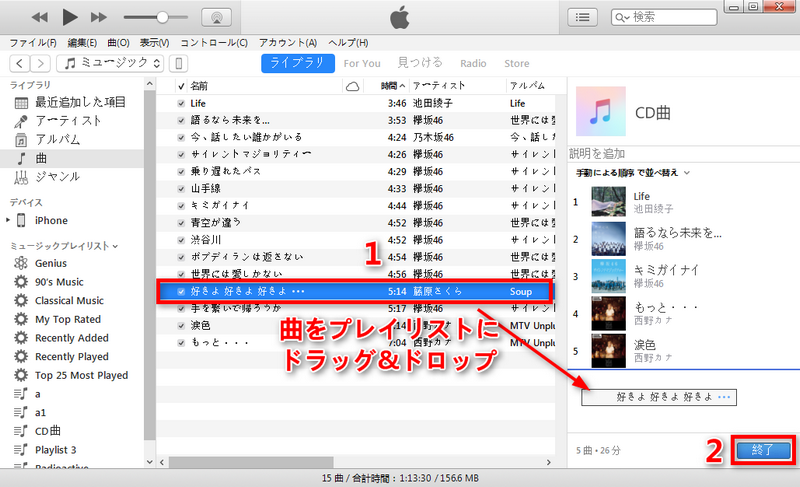
Task: Open the Up Next list icon
Action: [x=583, y=17]
